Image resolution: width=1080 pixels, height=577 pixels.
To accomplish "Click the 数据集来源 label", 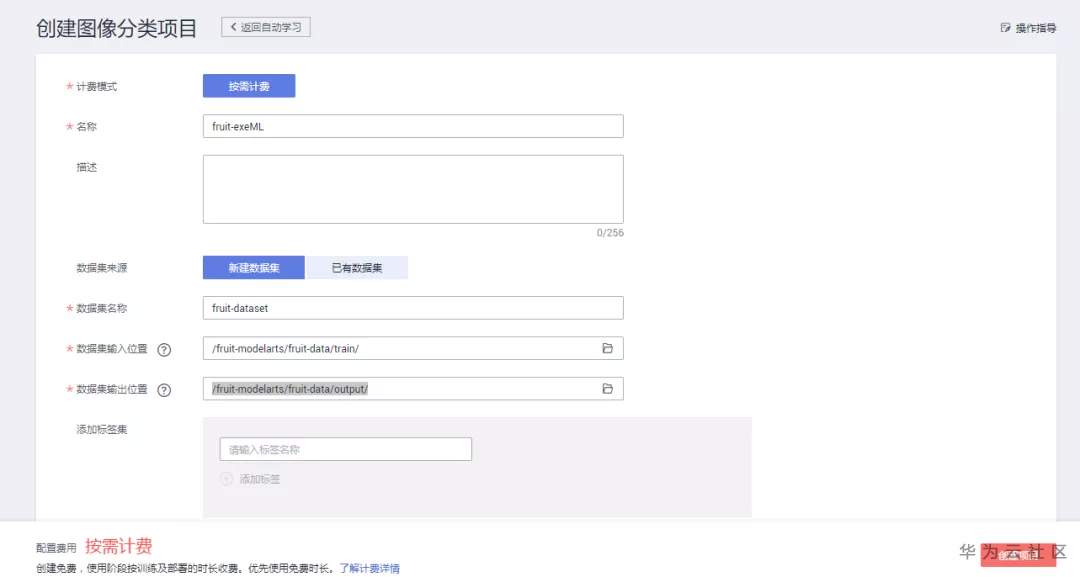I will point(102,268).
